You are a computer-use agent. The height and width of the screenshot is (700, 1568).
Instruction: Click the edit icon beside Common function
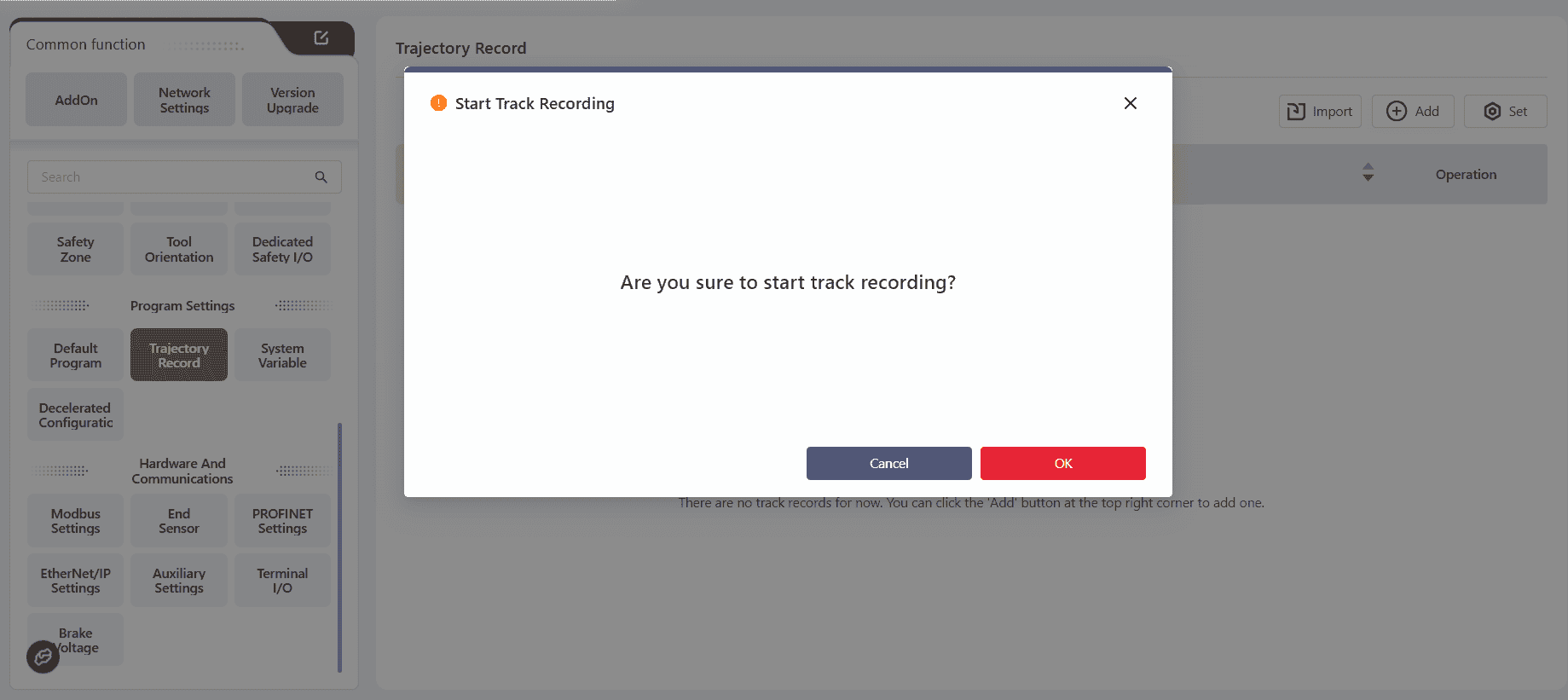[x=321, y=38]
